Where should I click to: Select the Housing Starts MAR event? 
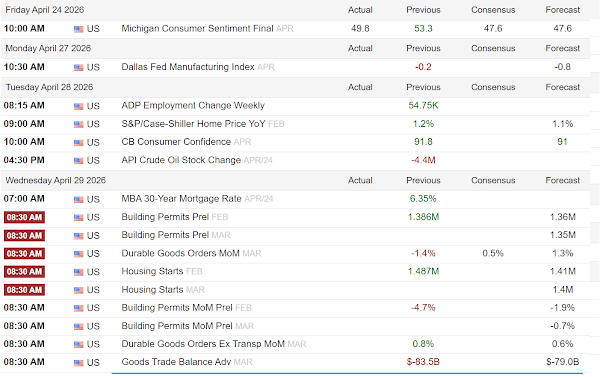[x=163, y=290]
